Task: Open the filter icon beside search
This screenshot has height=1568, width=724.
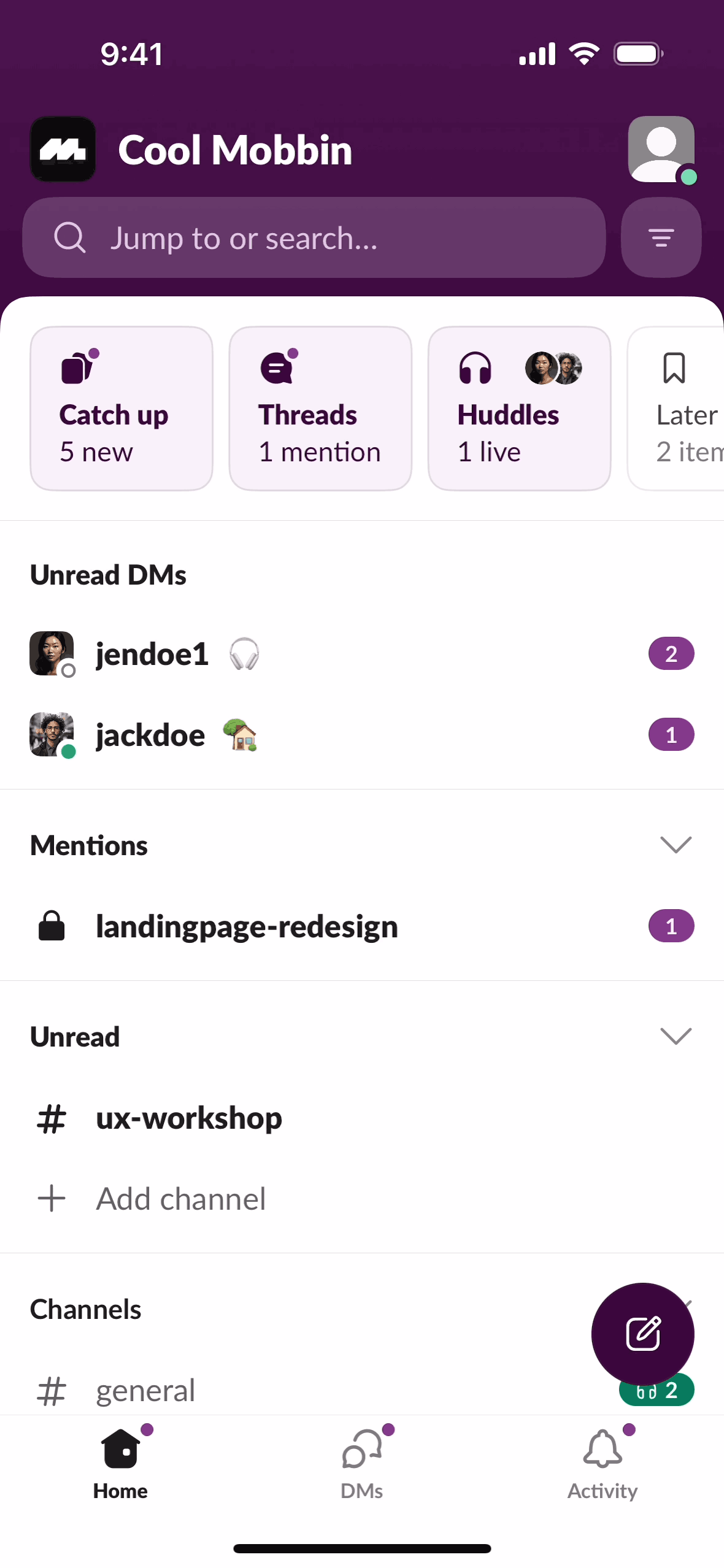Action: (x=661, y=237)
